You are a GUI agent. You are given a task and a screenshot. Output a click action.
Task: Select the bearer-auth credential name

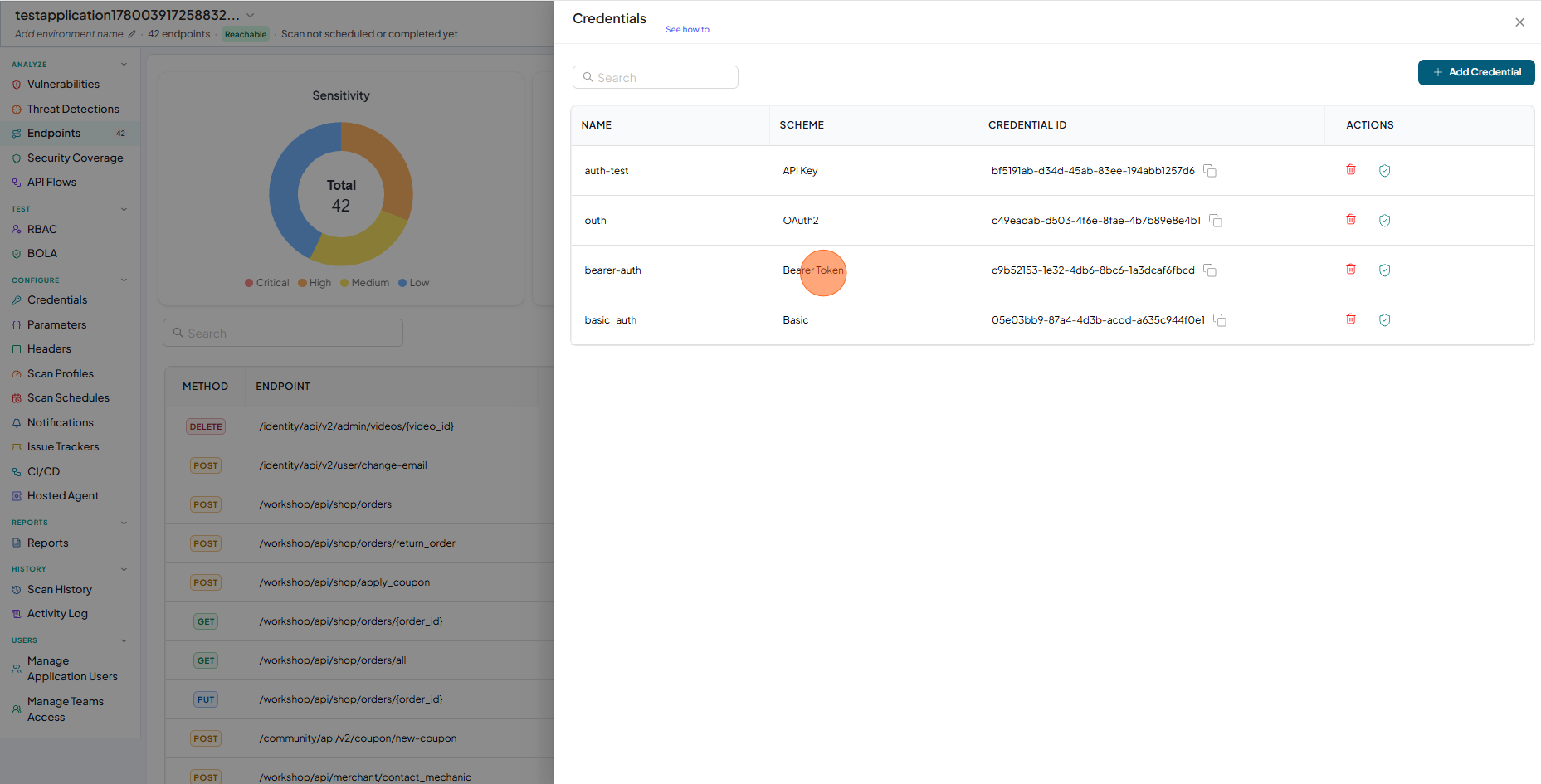coord(613,270)
